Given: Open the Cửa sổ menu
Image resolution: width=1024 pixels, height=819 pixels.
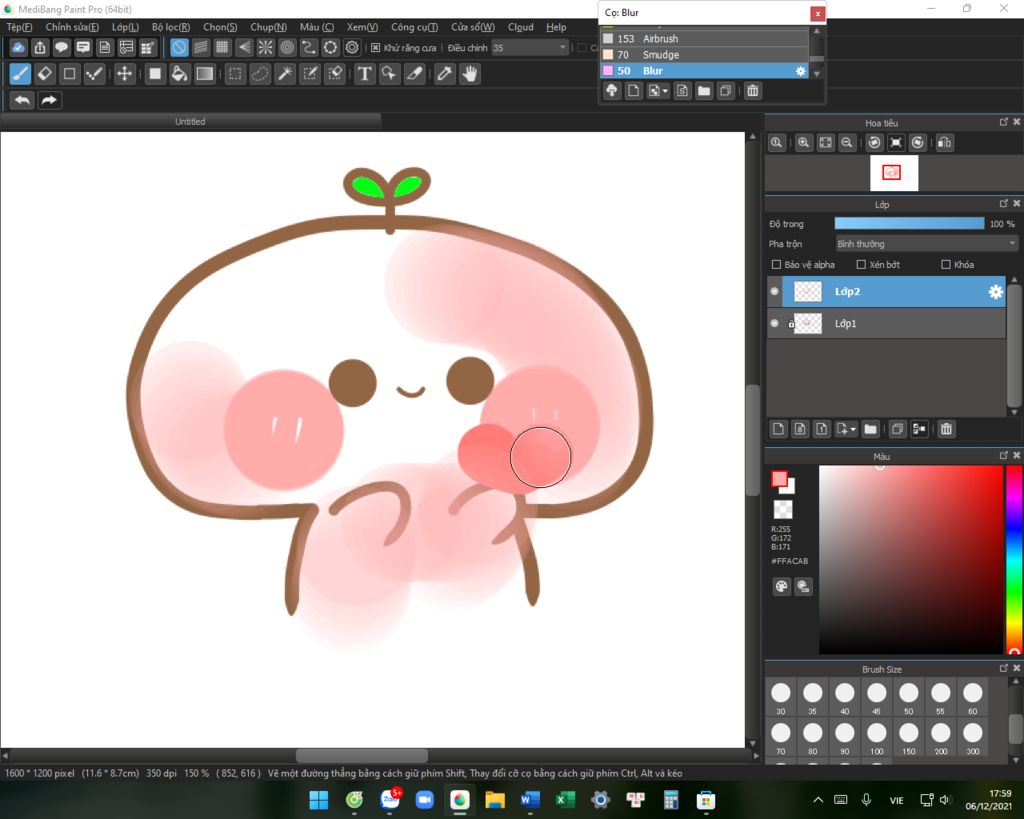Looking at the screenshot, I should pyautogui.click(x=473, y=27).
